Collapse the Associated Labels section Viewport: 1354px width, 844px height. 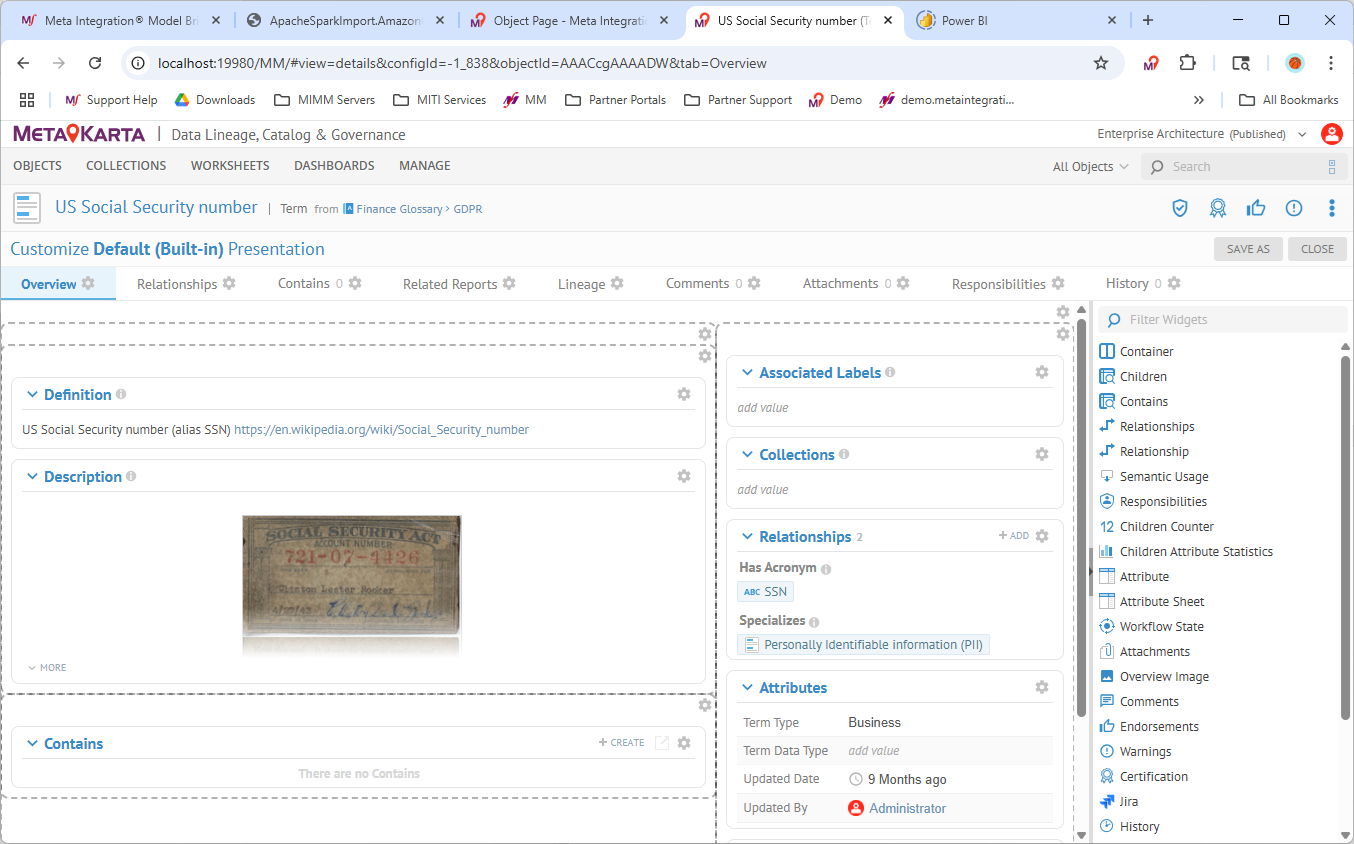747,373
